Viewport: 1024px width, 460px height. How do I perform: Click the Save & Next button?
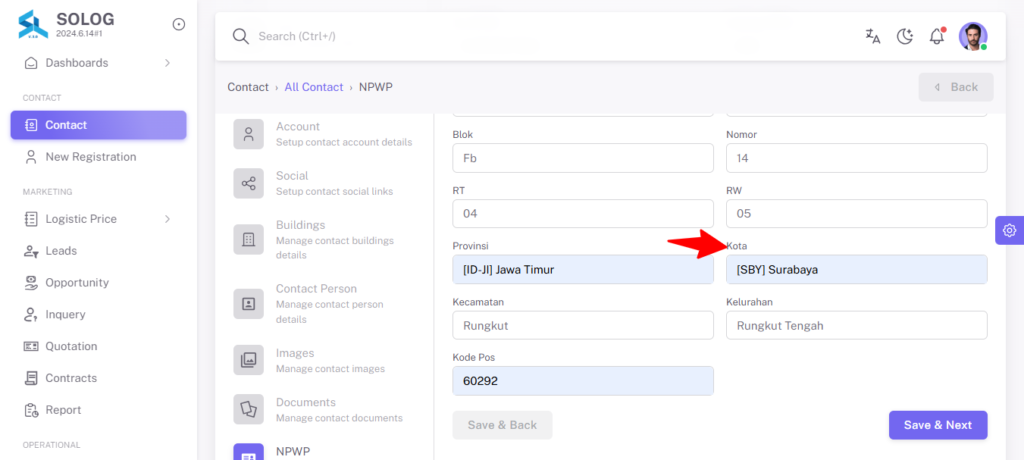pos(938,425)
